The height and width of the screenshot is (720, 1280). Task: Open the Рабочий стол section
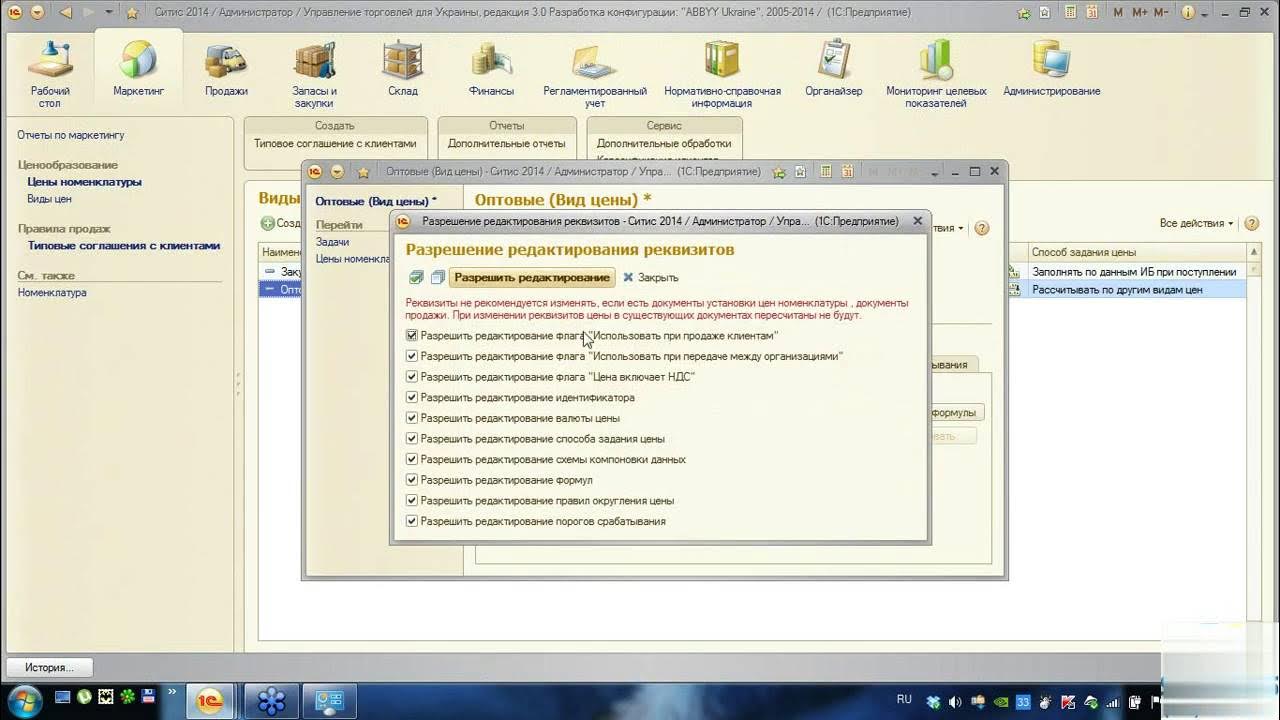click(50, 73)
